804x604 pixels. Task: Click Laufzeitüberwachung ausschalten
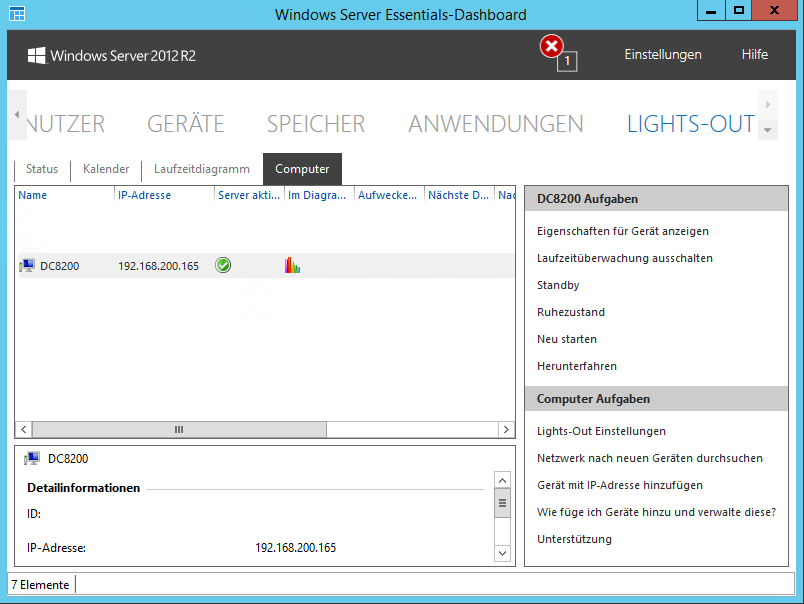click(x=625, y=258)
